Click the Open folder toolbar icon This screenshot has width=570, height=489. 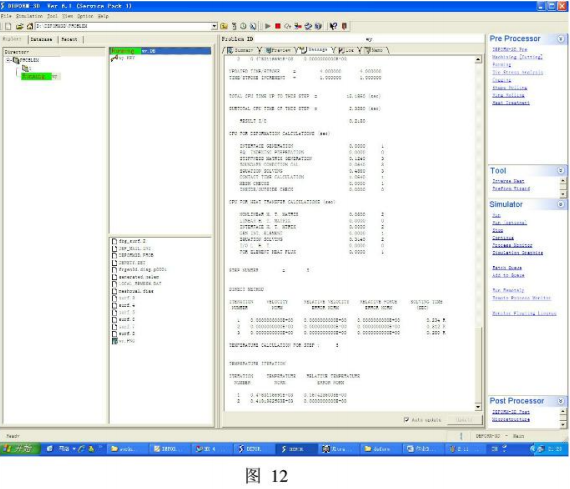(20, 26)
